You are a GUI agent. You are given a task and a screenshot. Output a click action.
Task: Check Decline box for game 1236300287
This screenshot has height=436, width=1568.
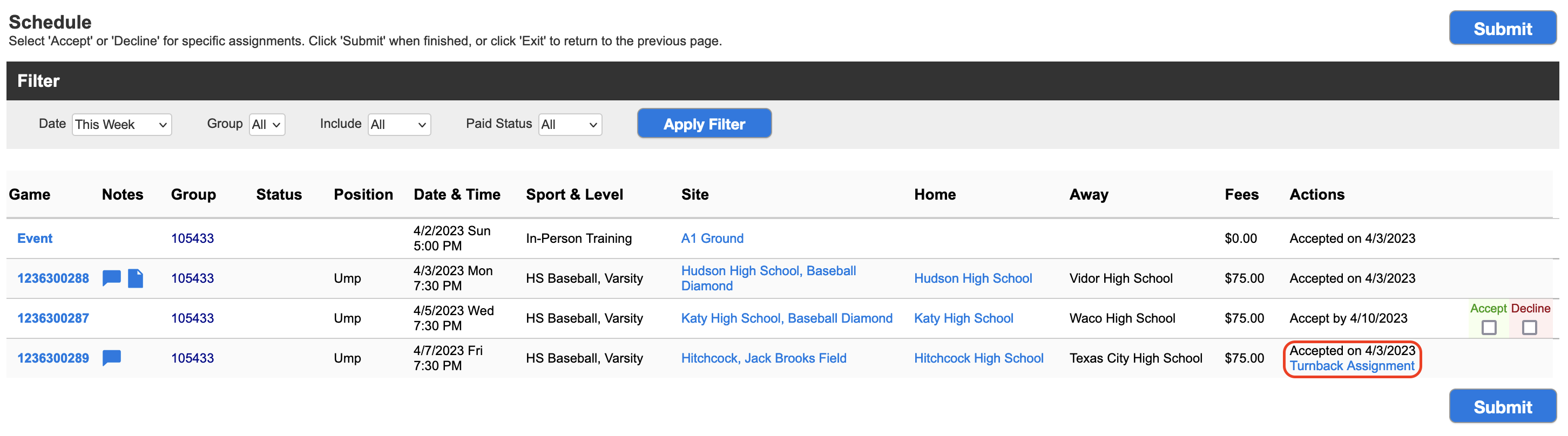coord(1529,327)
